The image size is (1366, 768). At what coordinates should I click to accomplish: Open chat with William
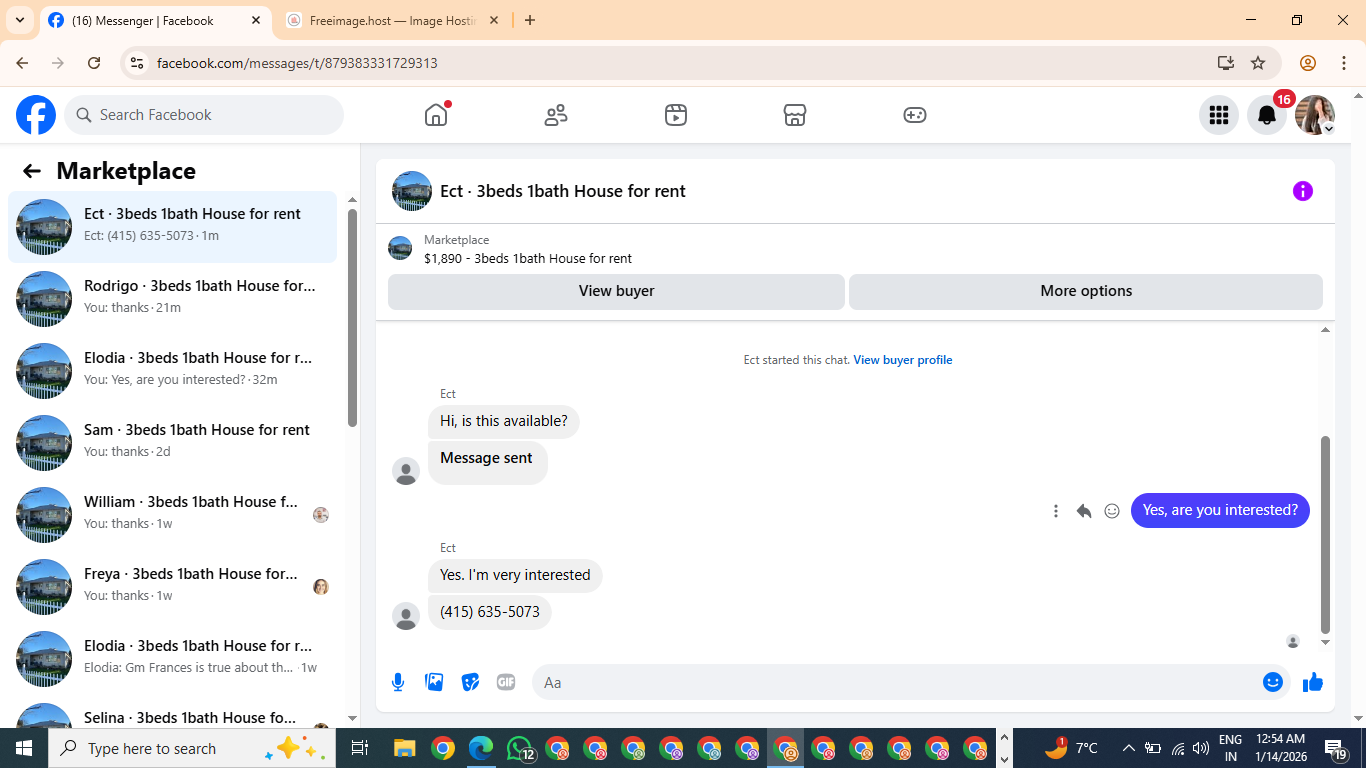point(172,515)
